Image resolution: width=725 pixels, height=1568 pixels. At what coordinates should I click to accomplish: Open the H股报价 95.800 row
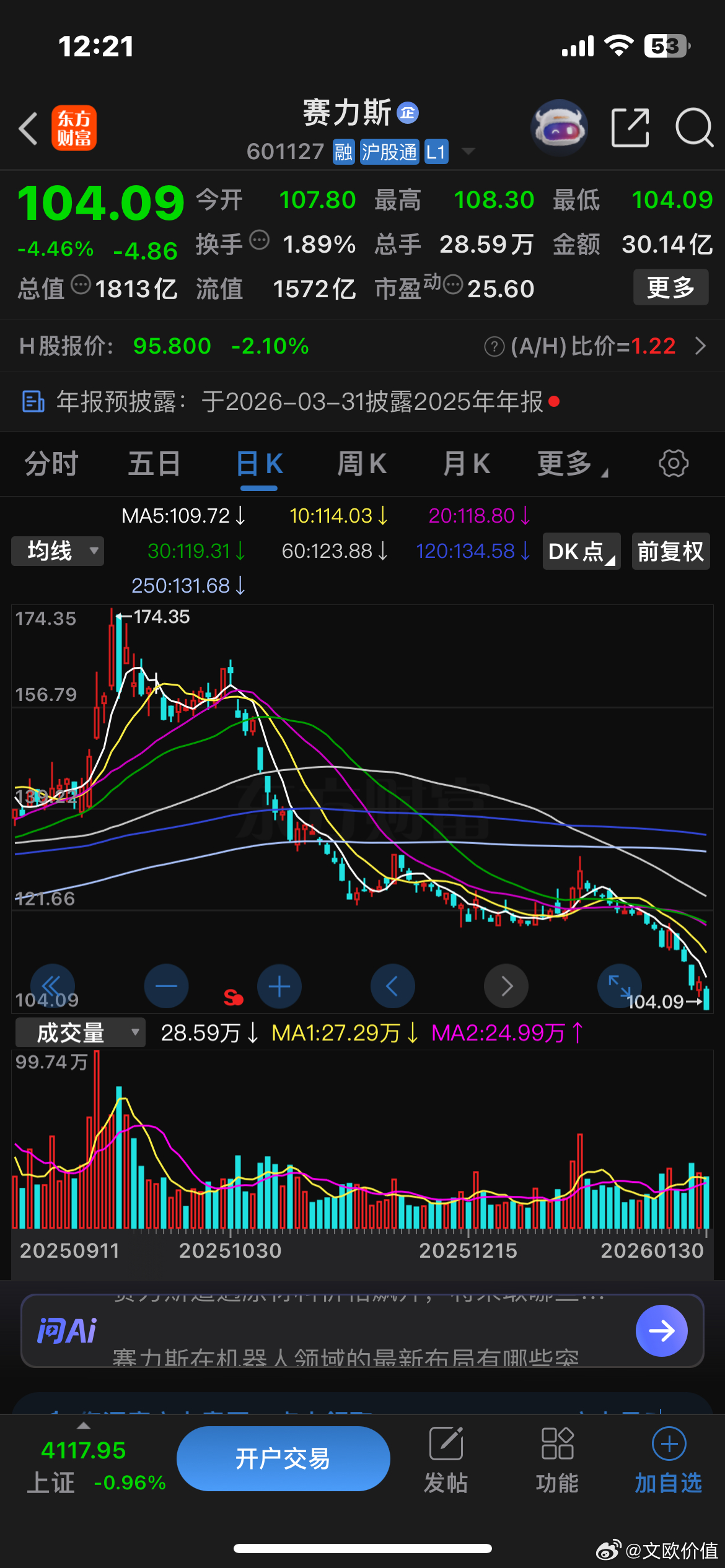point(362,346)
